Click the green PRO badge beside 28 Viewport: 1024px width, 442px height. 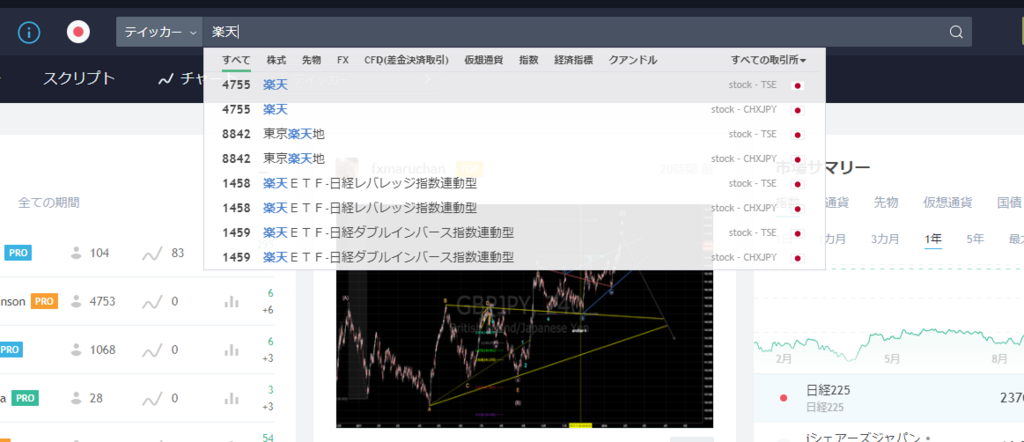click(25, 398)
